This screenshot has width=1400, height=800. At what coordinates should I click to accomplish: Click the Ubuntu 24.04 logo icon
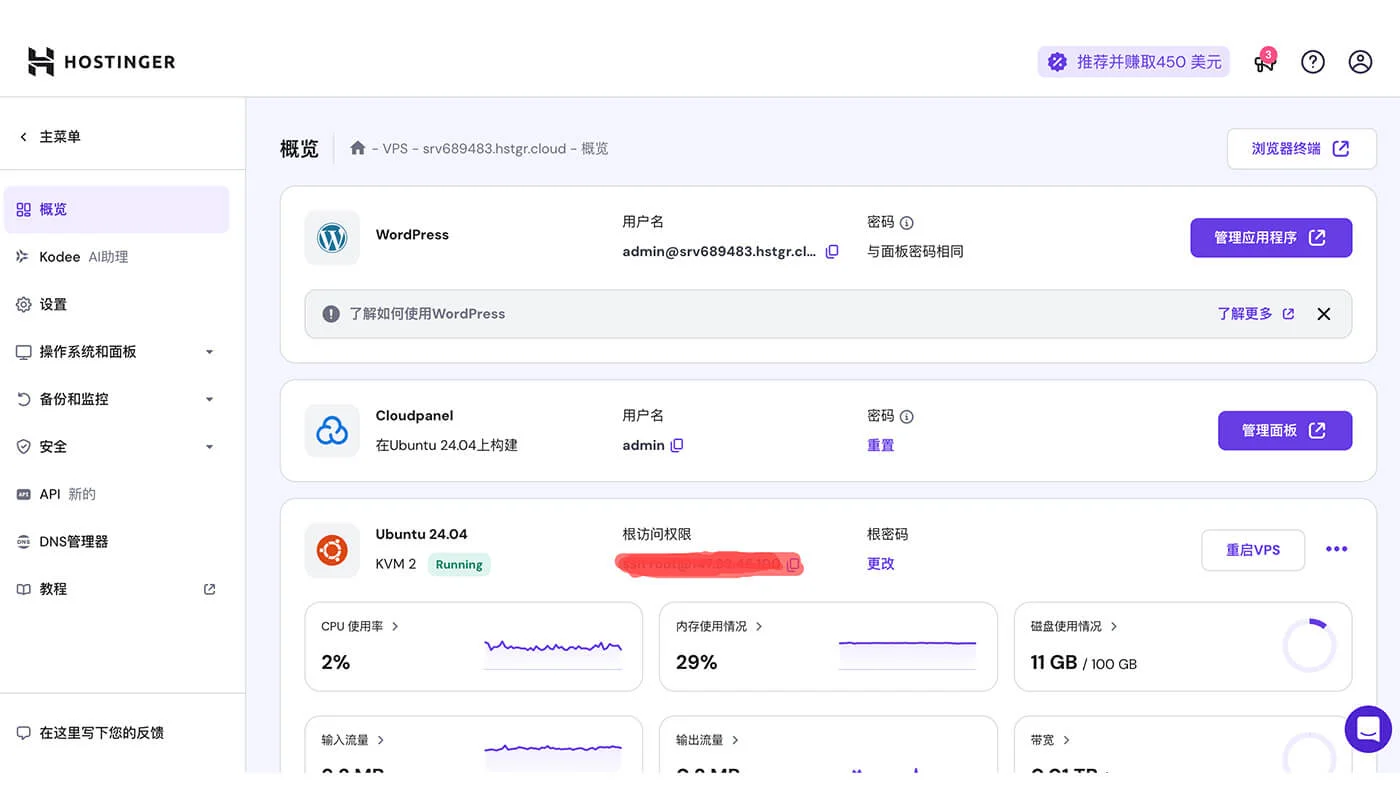[x=331, y=550]
